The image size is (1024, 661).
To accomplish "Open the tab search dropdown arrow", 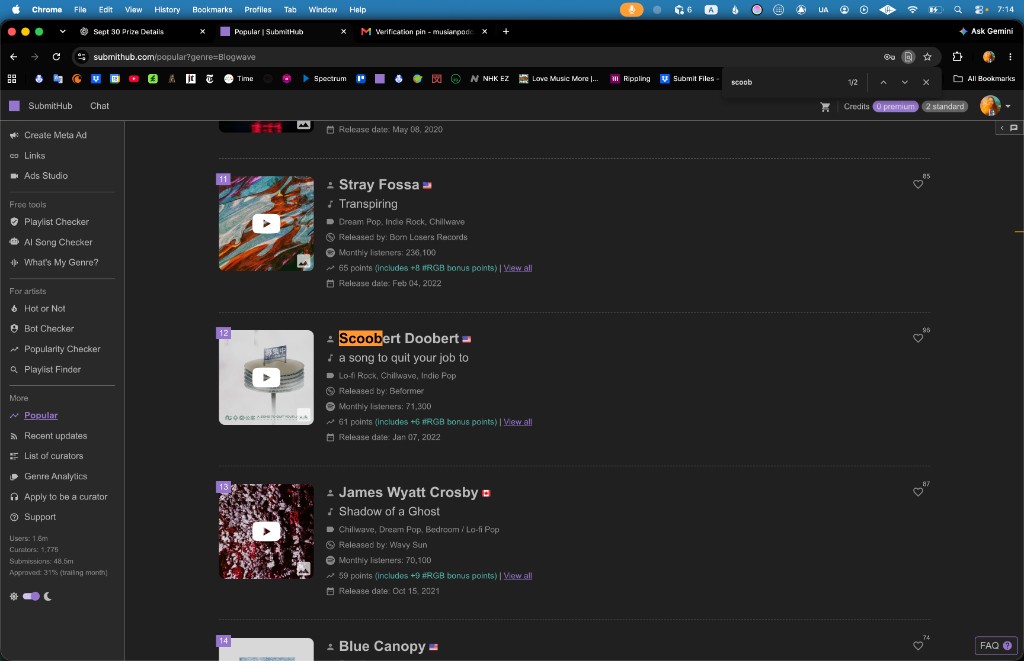I will 62,31.
